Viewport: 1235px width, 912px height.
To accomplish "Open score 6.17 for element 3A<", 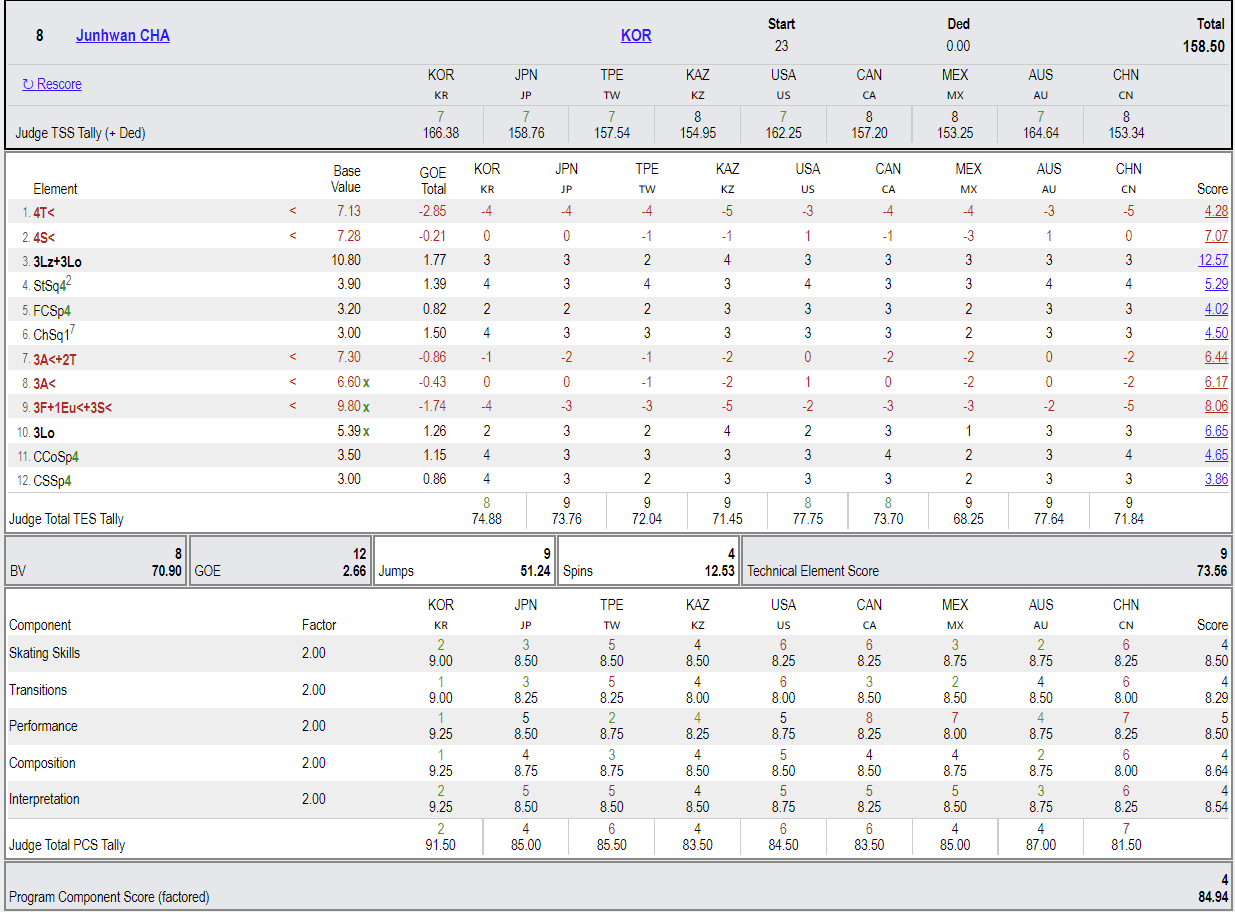I will point(1216,382).
